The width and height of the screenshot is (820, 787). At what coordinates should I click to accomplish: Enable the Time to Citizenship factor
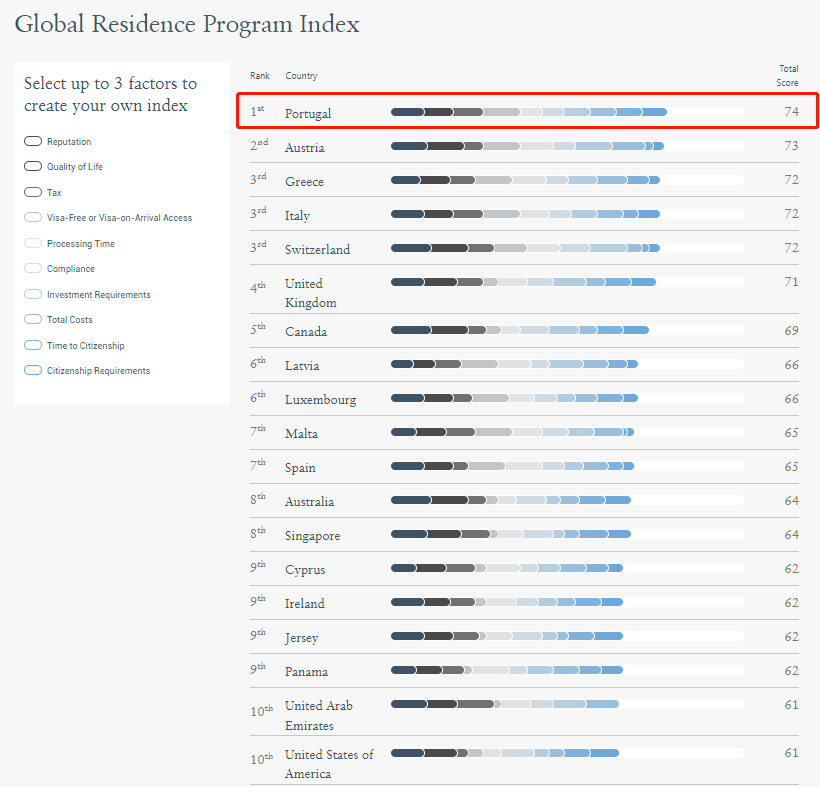(33, 346)
